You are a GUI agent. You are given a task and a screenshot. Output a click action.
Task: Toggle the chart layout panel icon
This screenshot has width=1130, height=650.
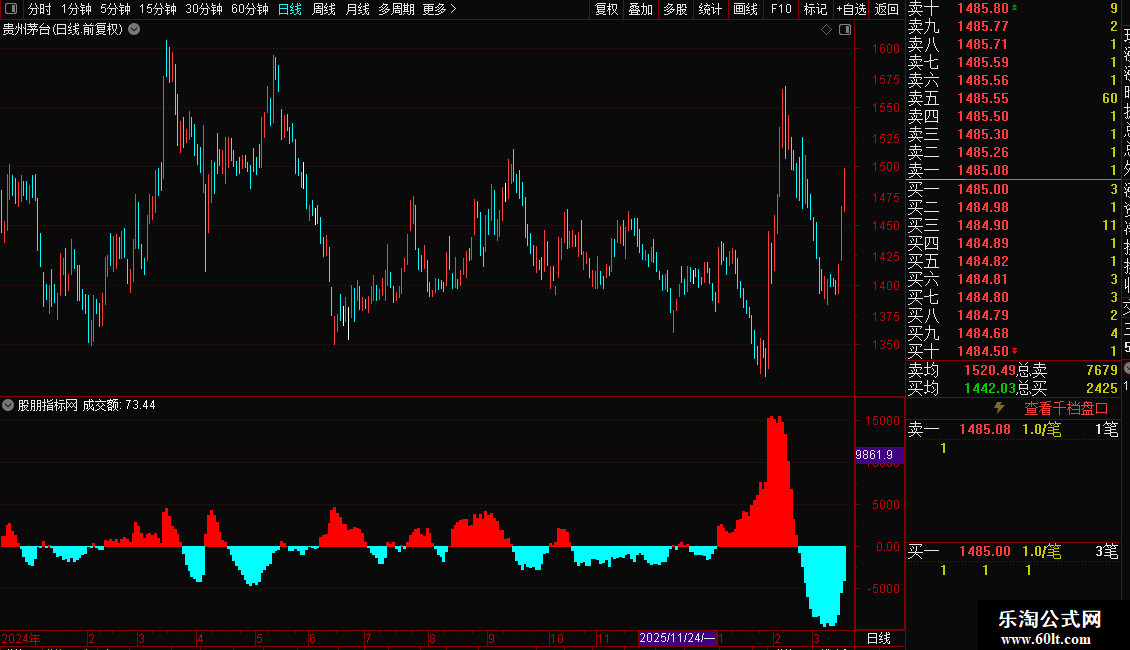click(845, 30)
